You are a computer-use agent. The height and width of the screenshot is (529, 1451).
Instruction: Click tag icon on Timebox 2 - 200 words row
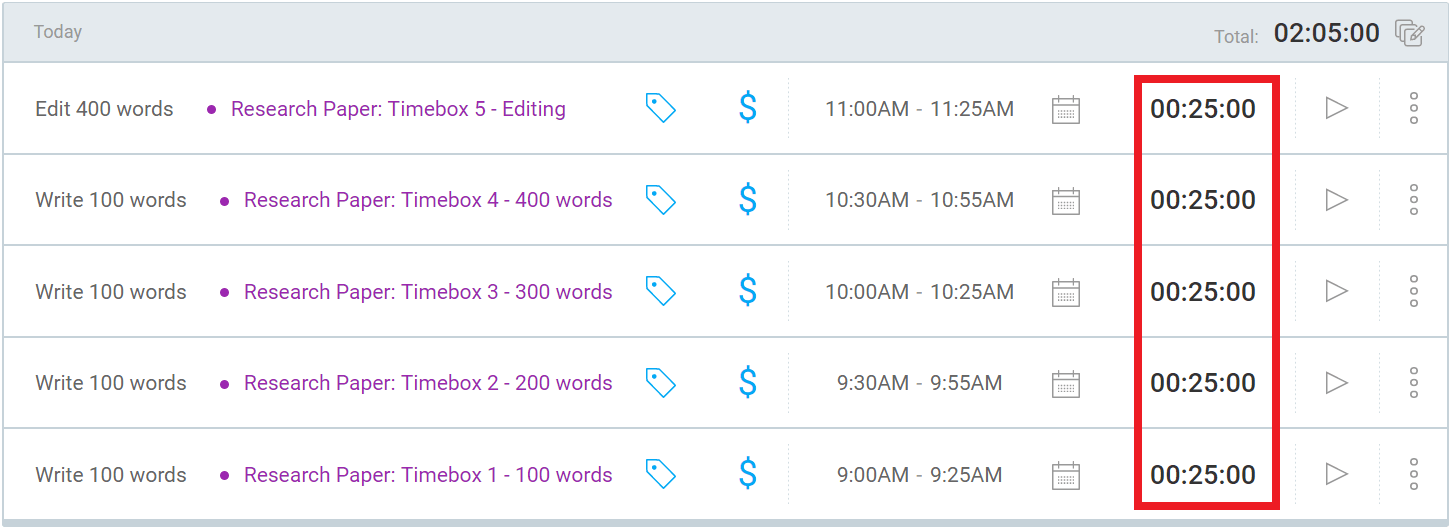click(660, 382)
